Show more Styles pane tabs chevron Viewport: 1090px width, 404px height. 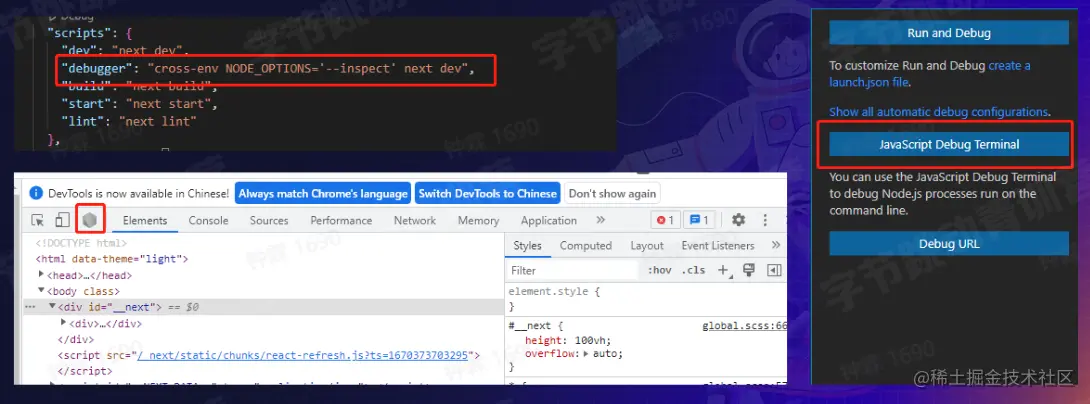pos(776,245)
